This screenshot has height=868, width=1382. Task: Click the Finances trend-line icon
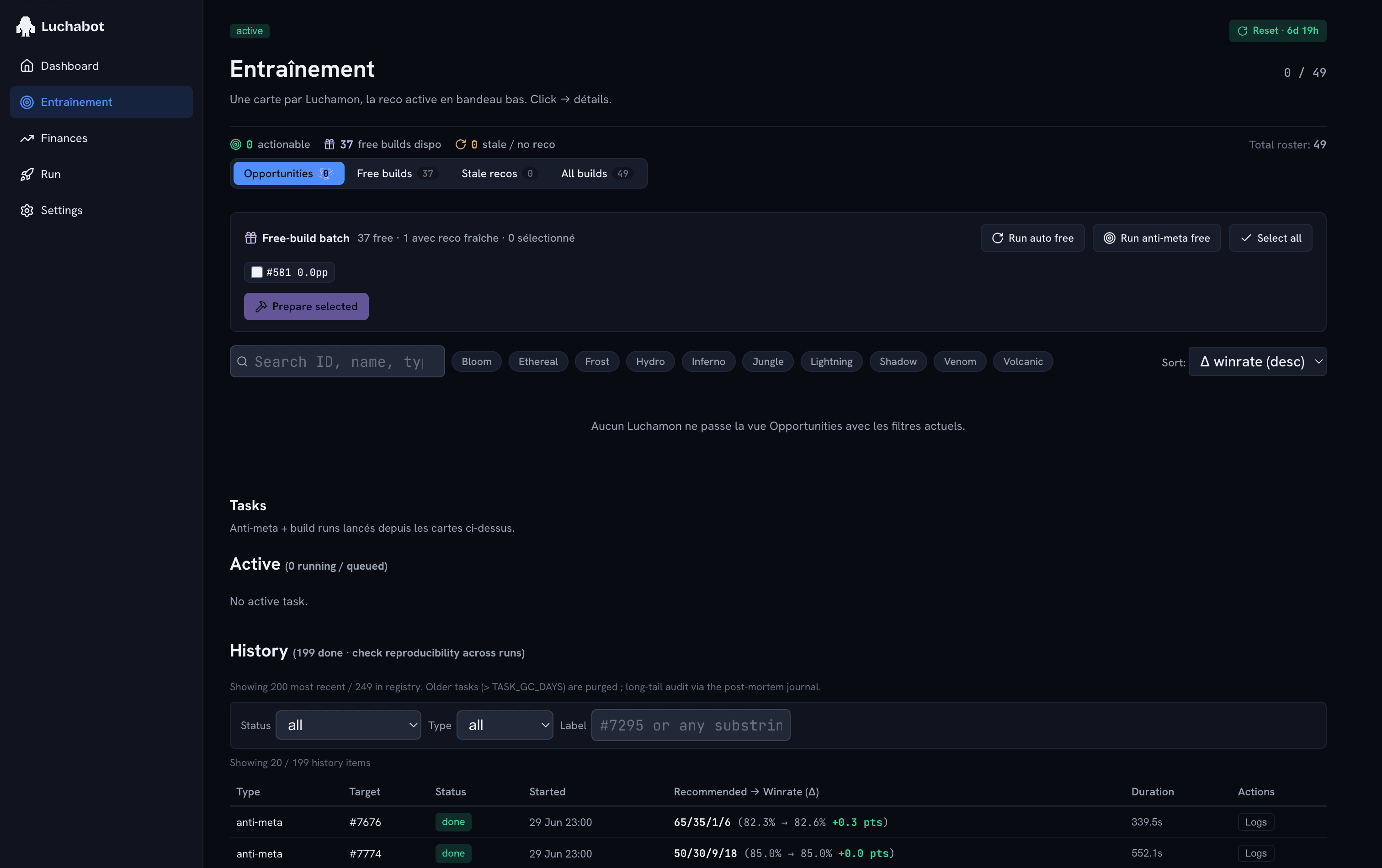[27, 138]
